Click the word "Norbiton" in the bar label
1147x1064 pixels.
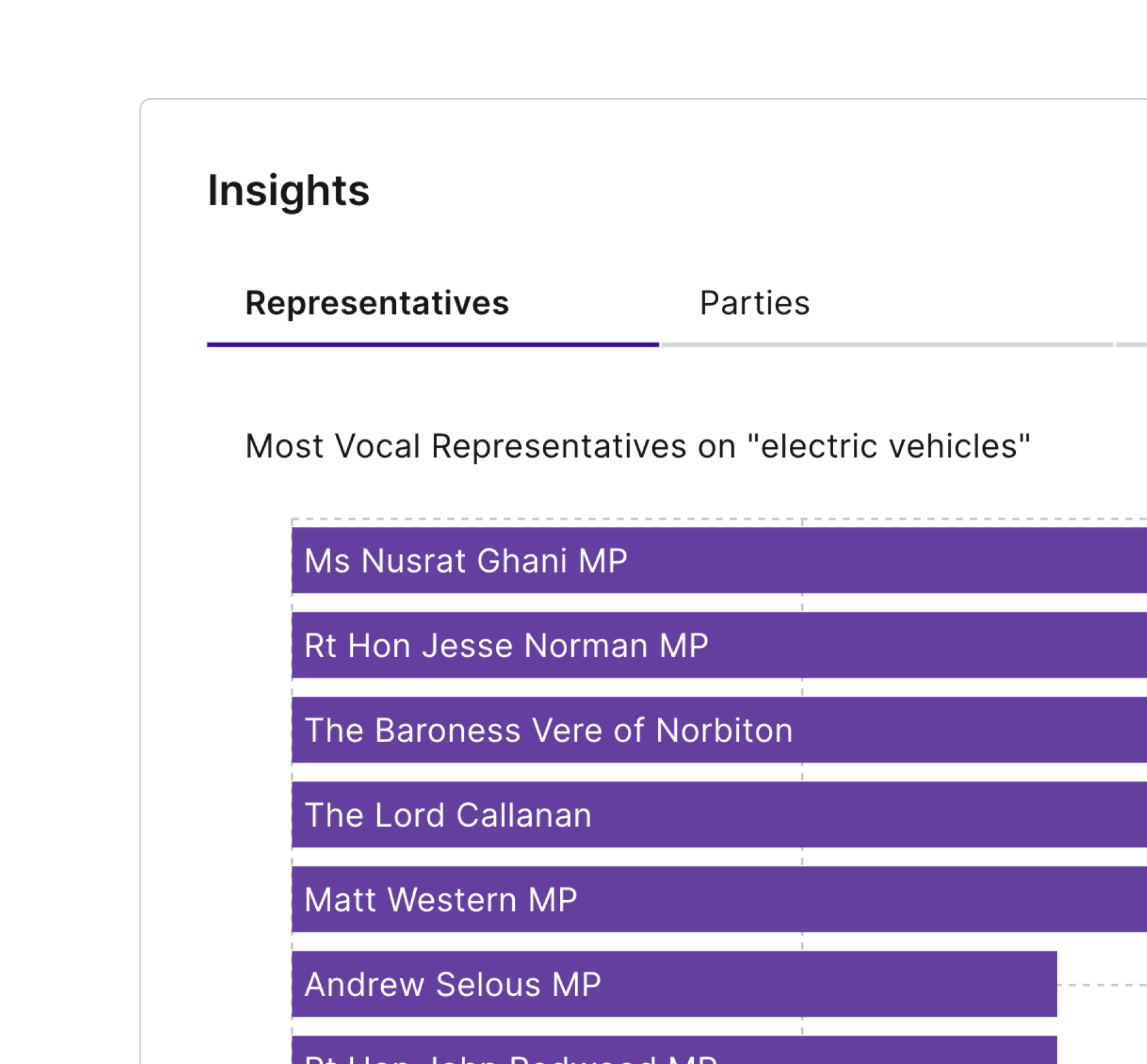[724, 730]
